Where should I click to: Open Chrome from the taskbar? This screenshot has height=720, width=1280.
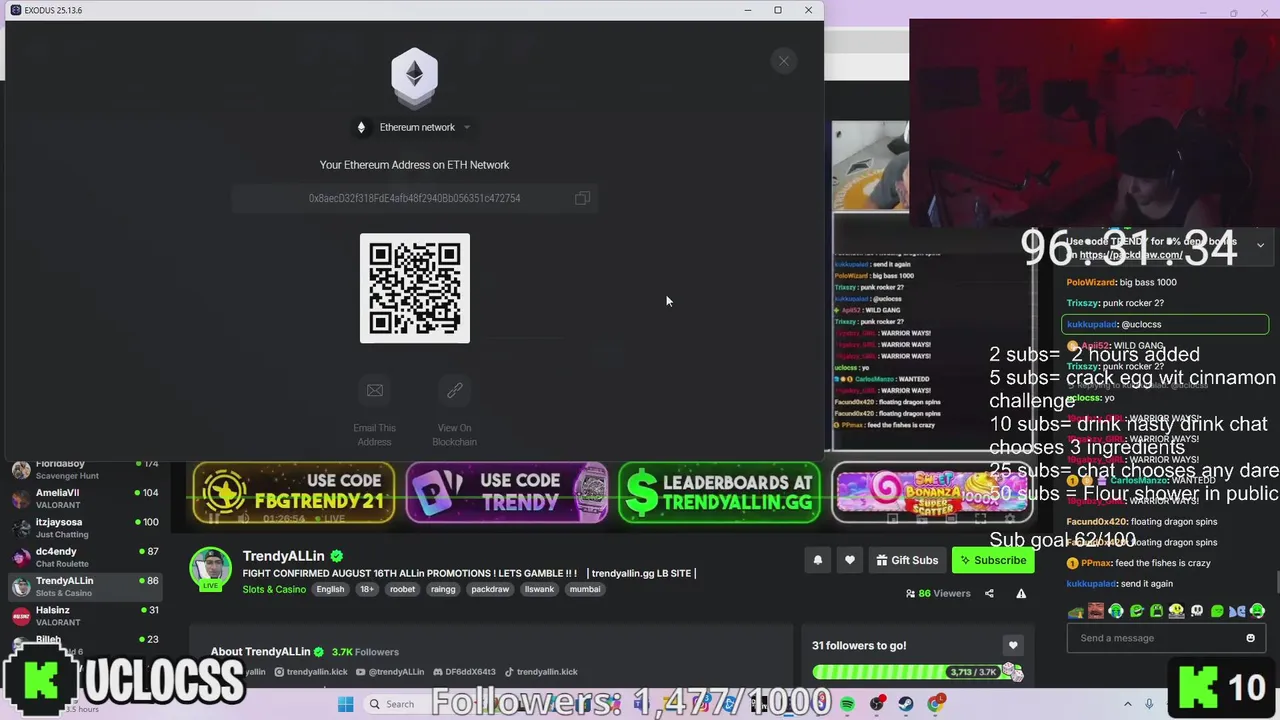(x=935, y=704)
